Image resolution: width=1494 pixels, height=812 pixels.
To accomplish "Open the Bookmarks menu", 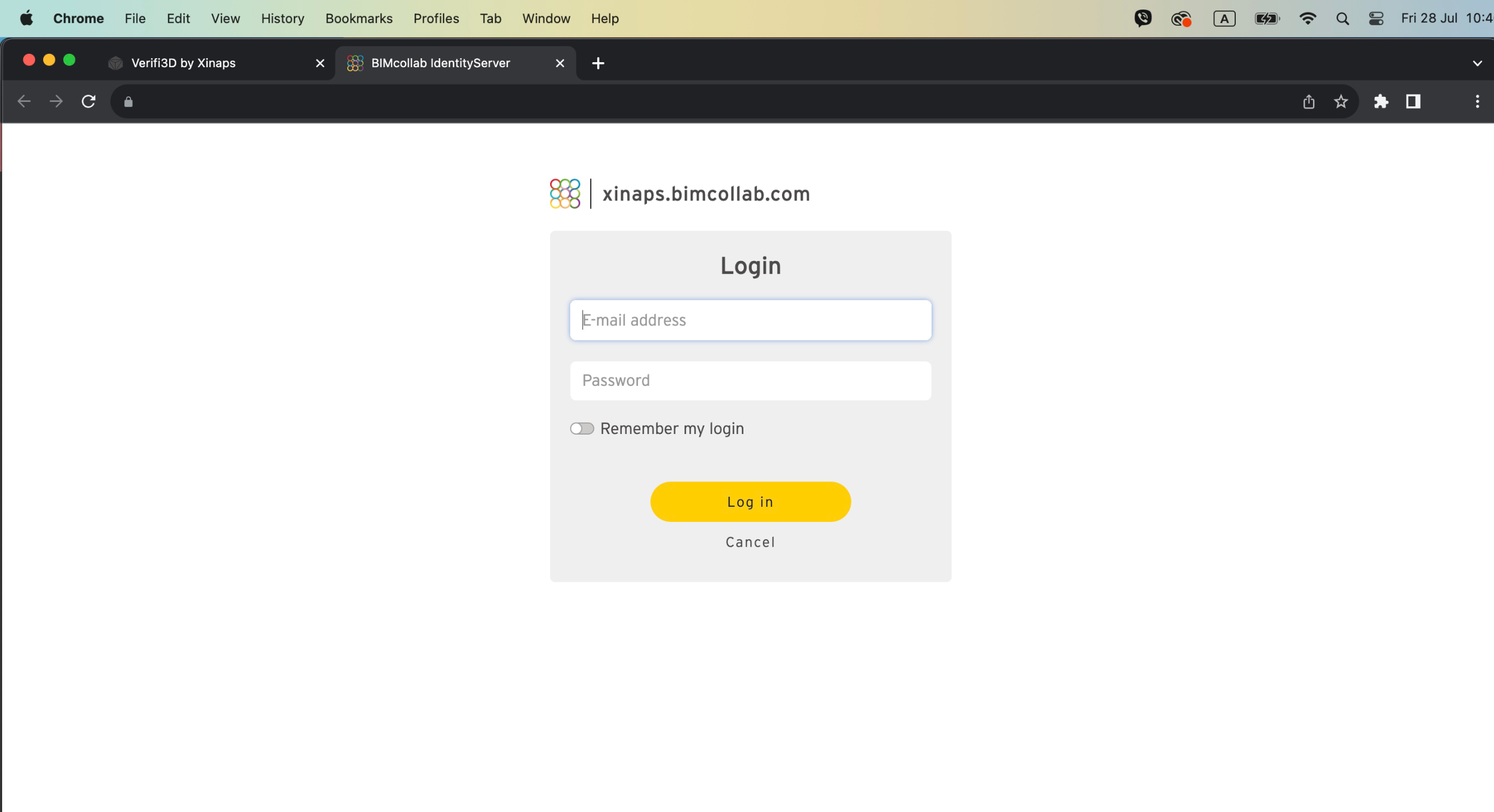I will click(359, 18).
